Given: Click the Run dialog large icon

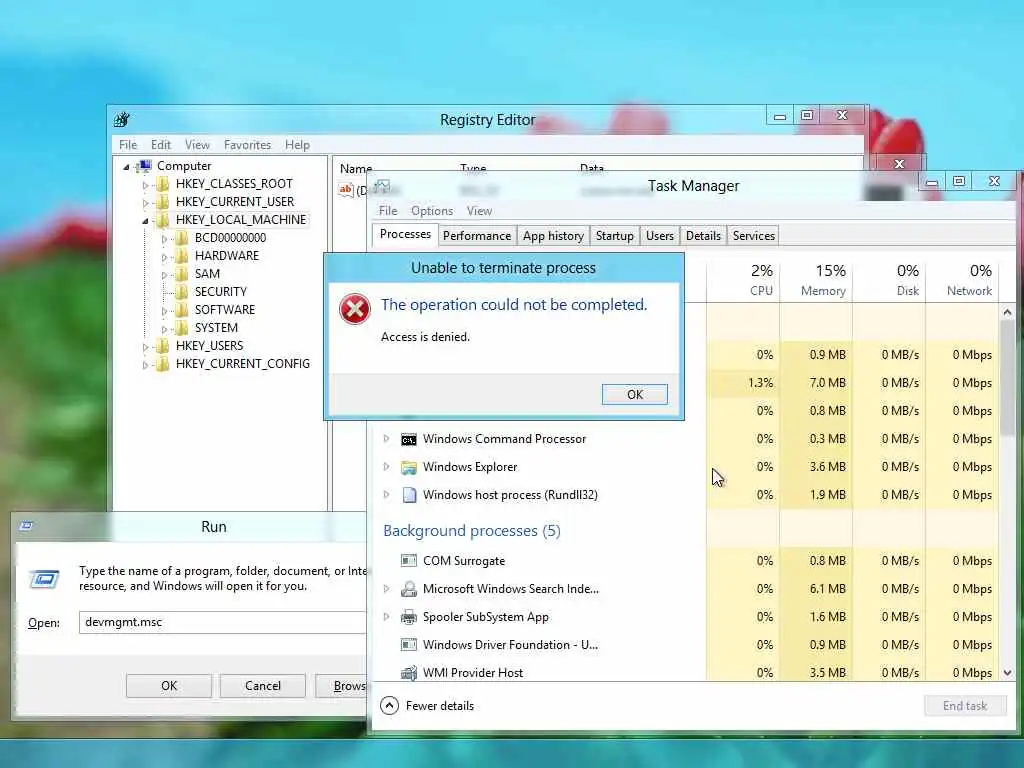Looking at the screenshot, I should (x=44, y=579).
